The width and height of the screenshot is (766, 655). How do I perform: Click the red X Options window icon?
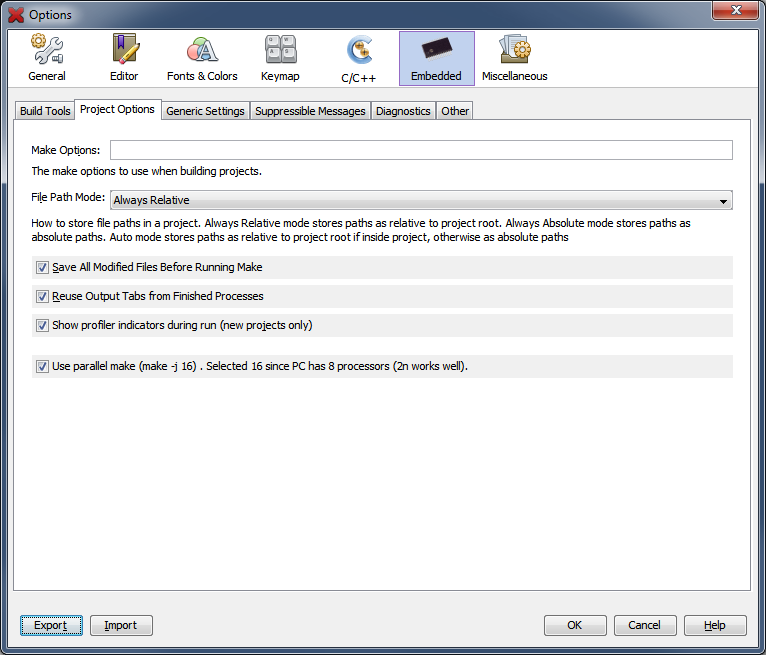[x=16, y=15]
